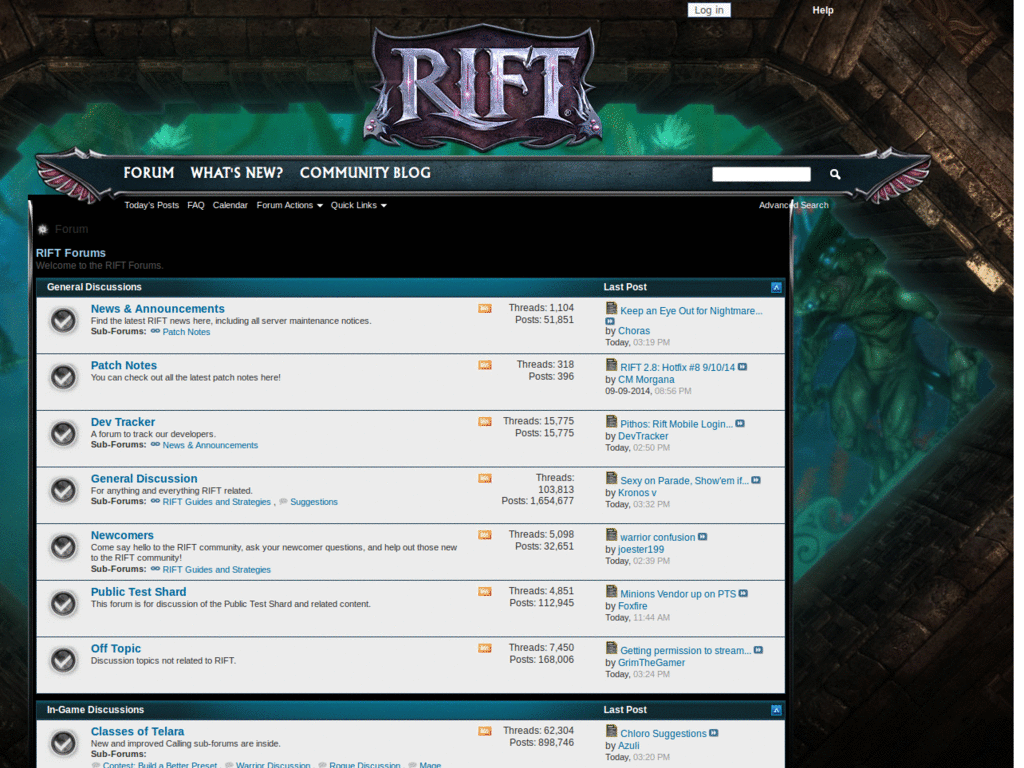Open the RIFT Forums heading link

click(x=71, y=253)
